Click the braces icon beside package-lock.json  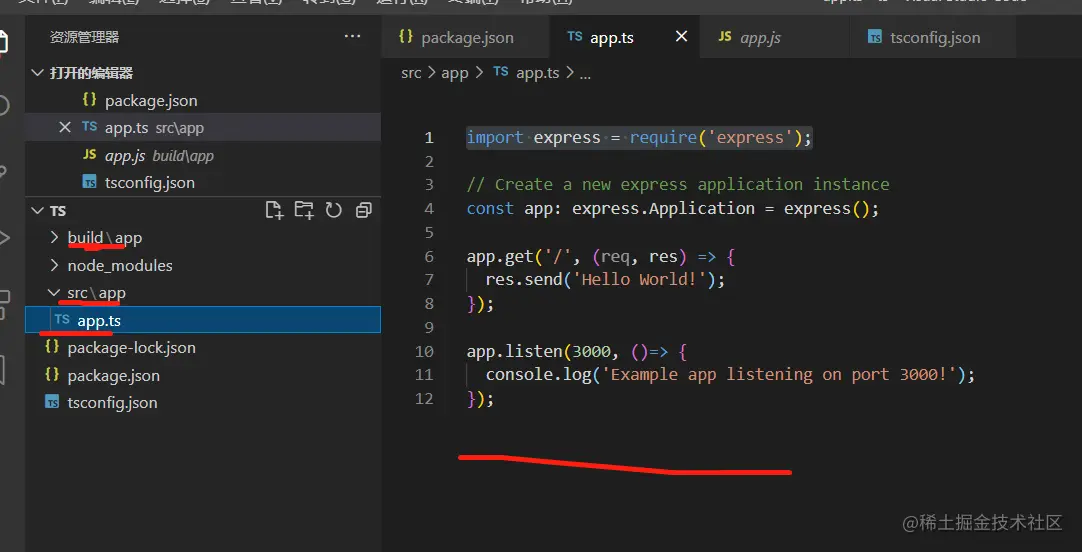click(52, 347)
